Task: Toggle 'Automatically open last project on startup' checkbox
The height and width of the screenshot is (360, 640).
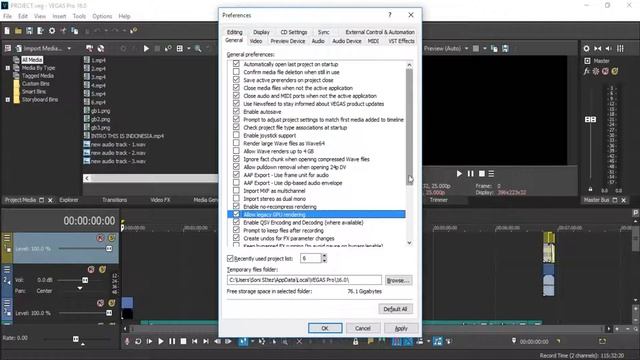Action: coord(236,64)
